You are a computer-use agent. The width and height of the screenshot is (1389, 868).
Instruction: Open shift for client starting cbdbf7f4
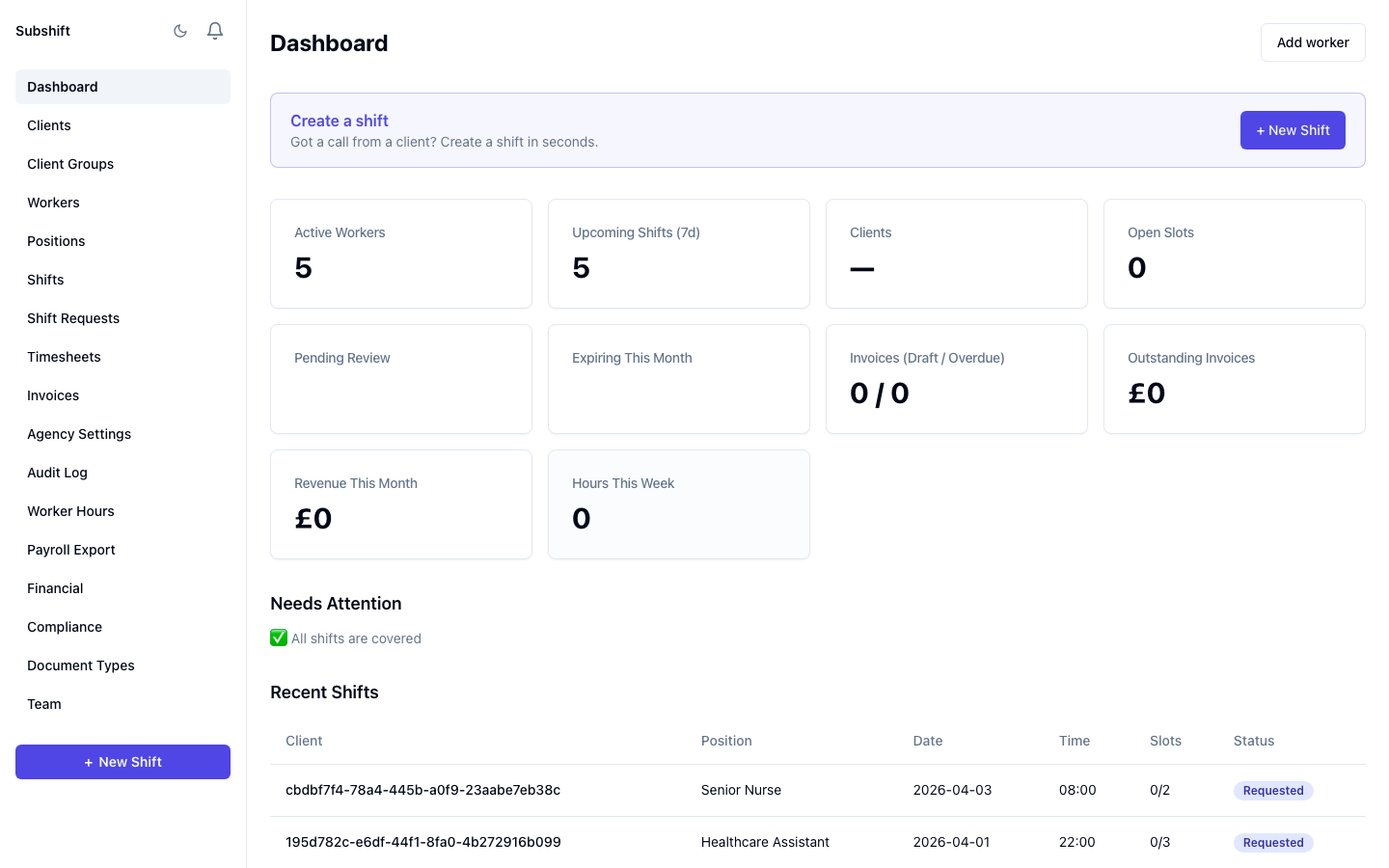(x=423, y=789)
